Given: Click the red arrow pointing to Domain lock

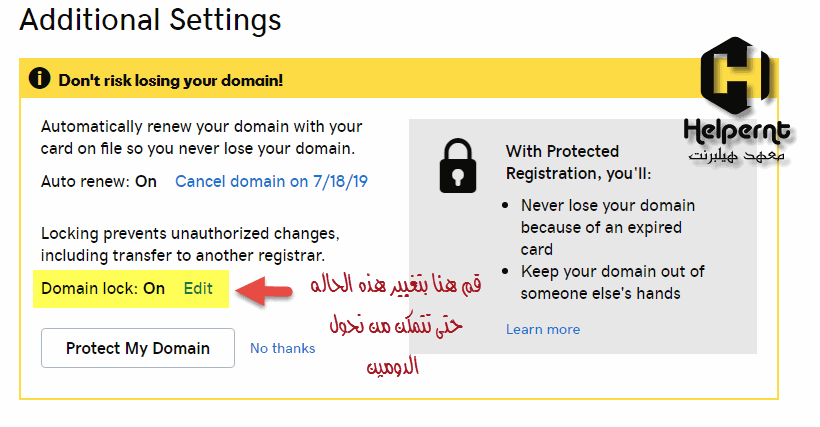Looking at the screenshot, I should 264,291.
